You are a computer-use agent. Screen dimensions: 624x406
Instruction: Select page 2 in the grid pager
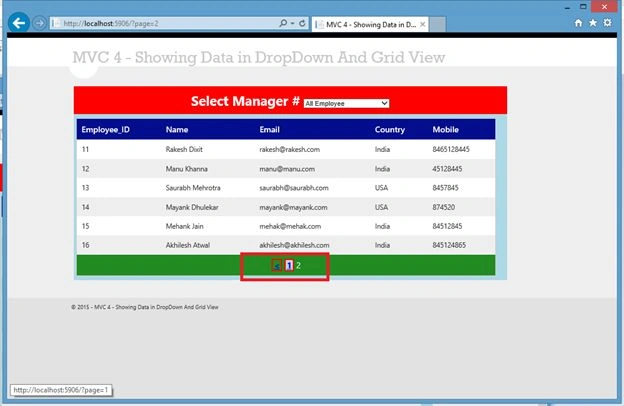(298, 265)
